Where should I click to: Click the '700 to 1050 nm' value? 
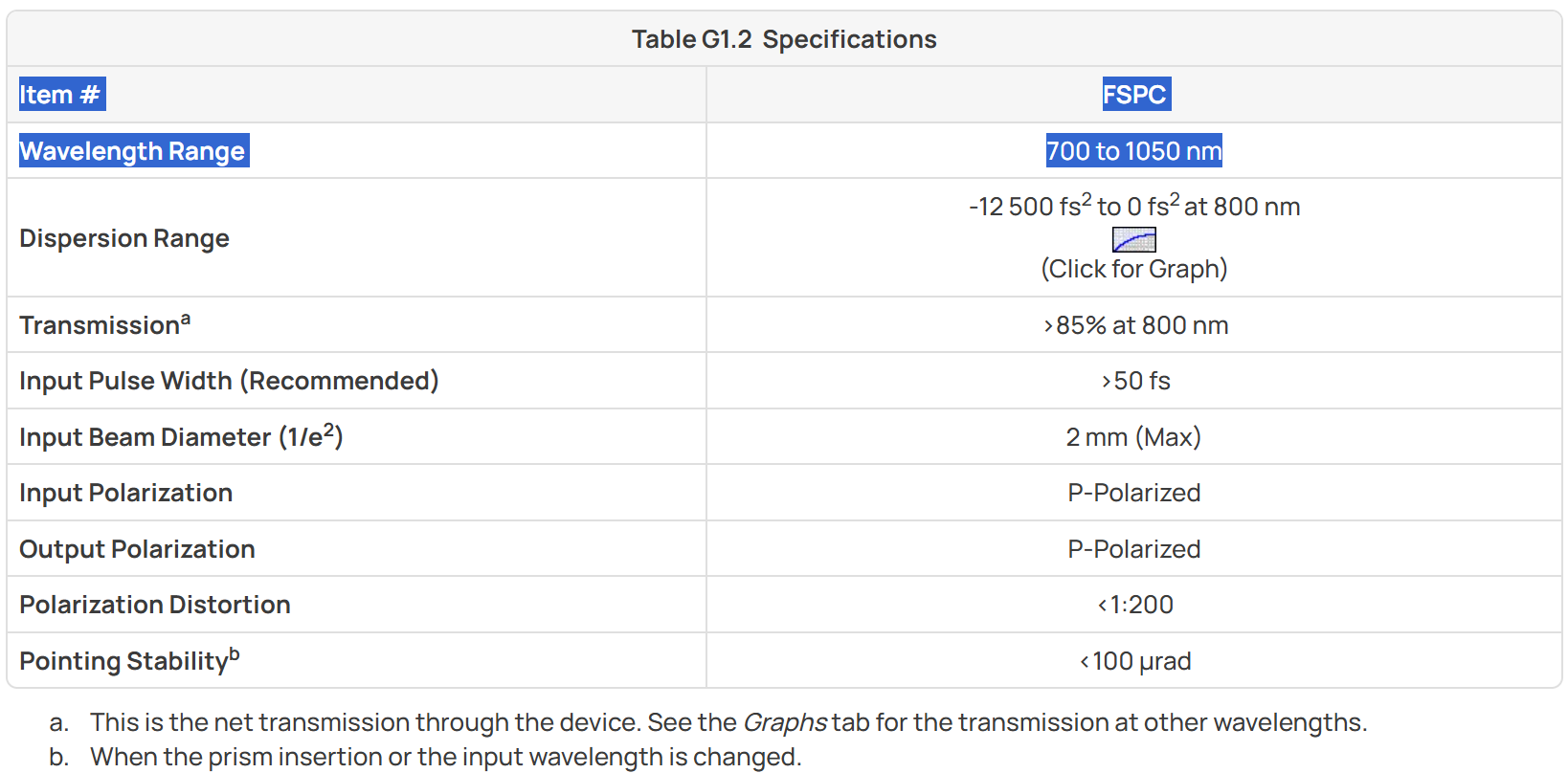point(1134,150)
